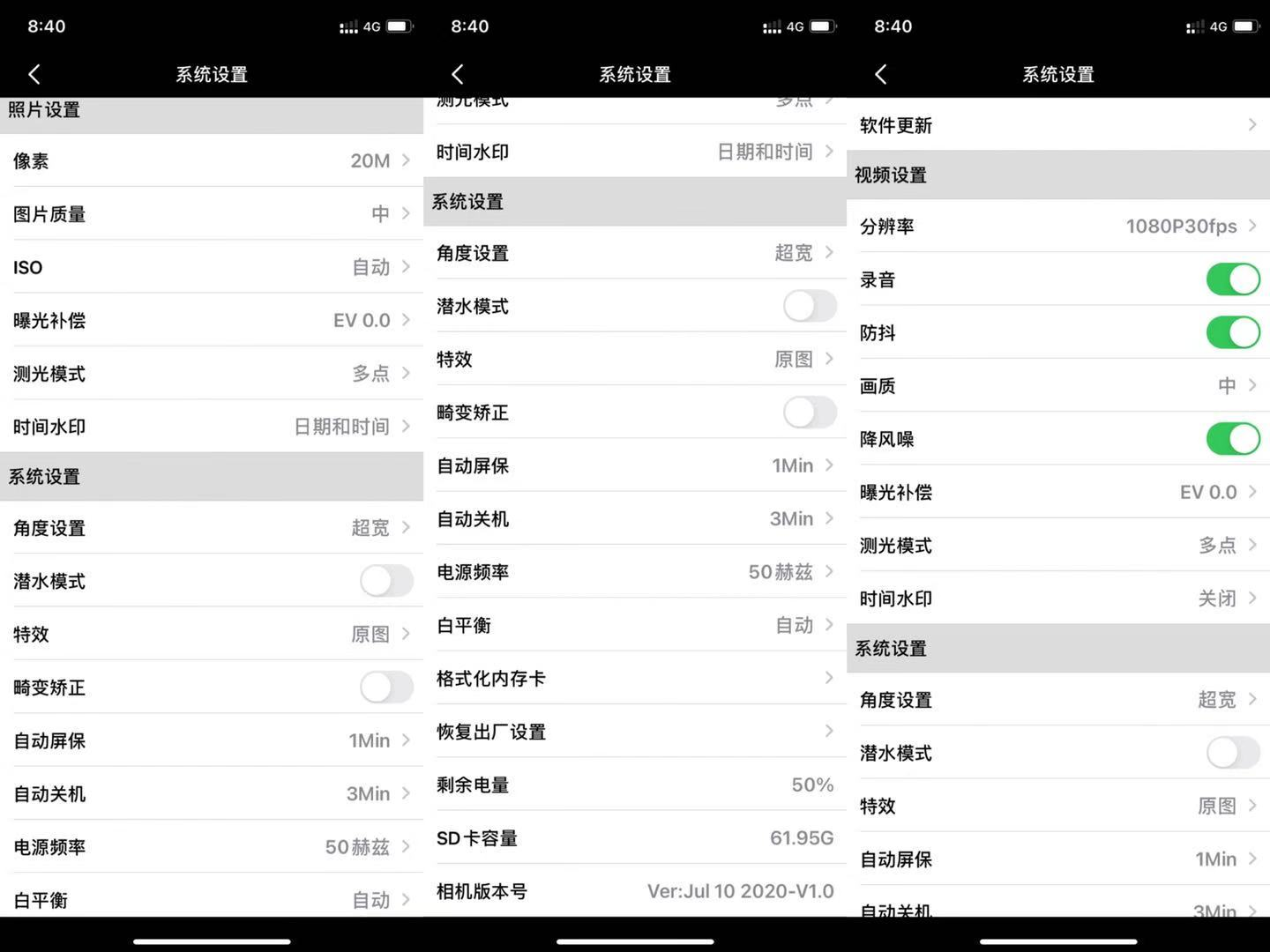Screen dimensions: 1270x952
Task: Tap home indicator bar on left phone
Action: 212,941
